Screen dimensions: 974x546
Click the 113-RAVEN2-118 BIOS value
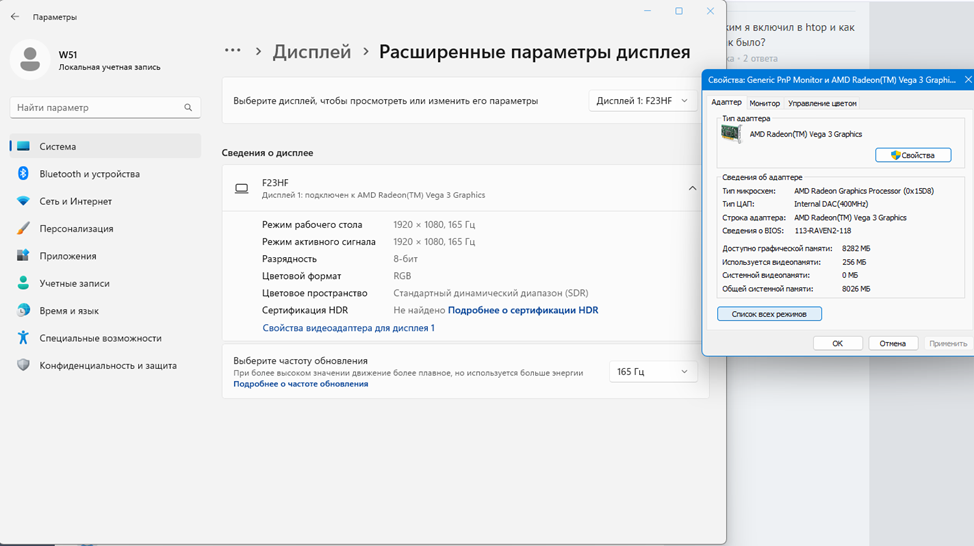(822, 230)
